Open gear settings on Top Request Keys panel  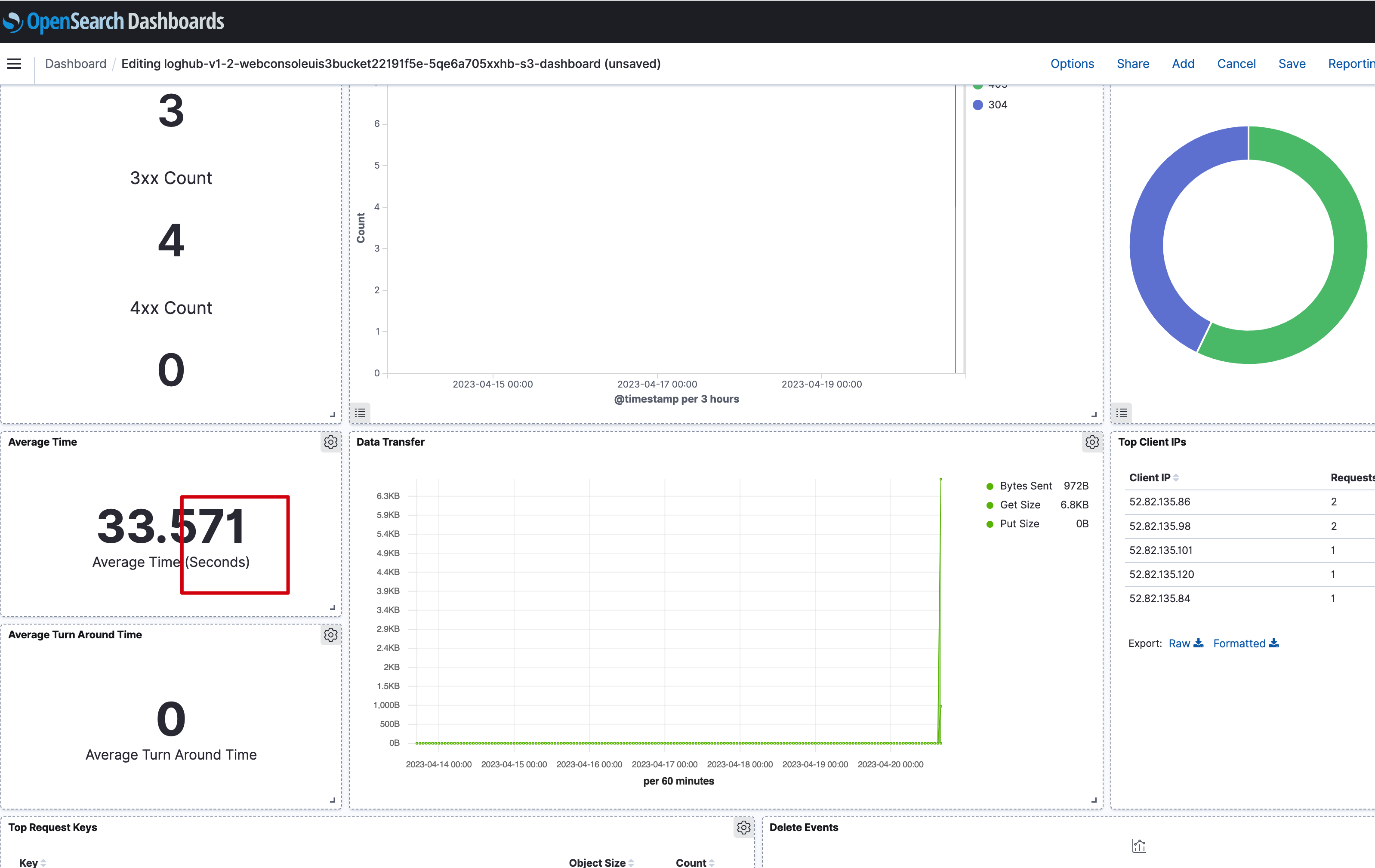click(x=743, y=827)
